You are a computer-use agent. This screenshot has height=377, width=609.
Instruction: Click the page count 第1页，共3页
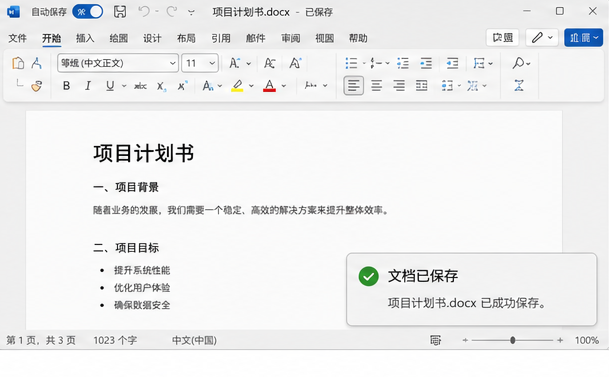pyautogui.click(x=41, y=341)
